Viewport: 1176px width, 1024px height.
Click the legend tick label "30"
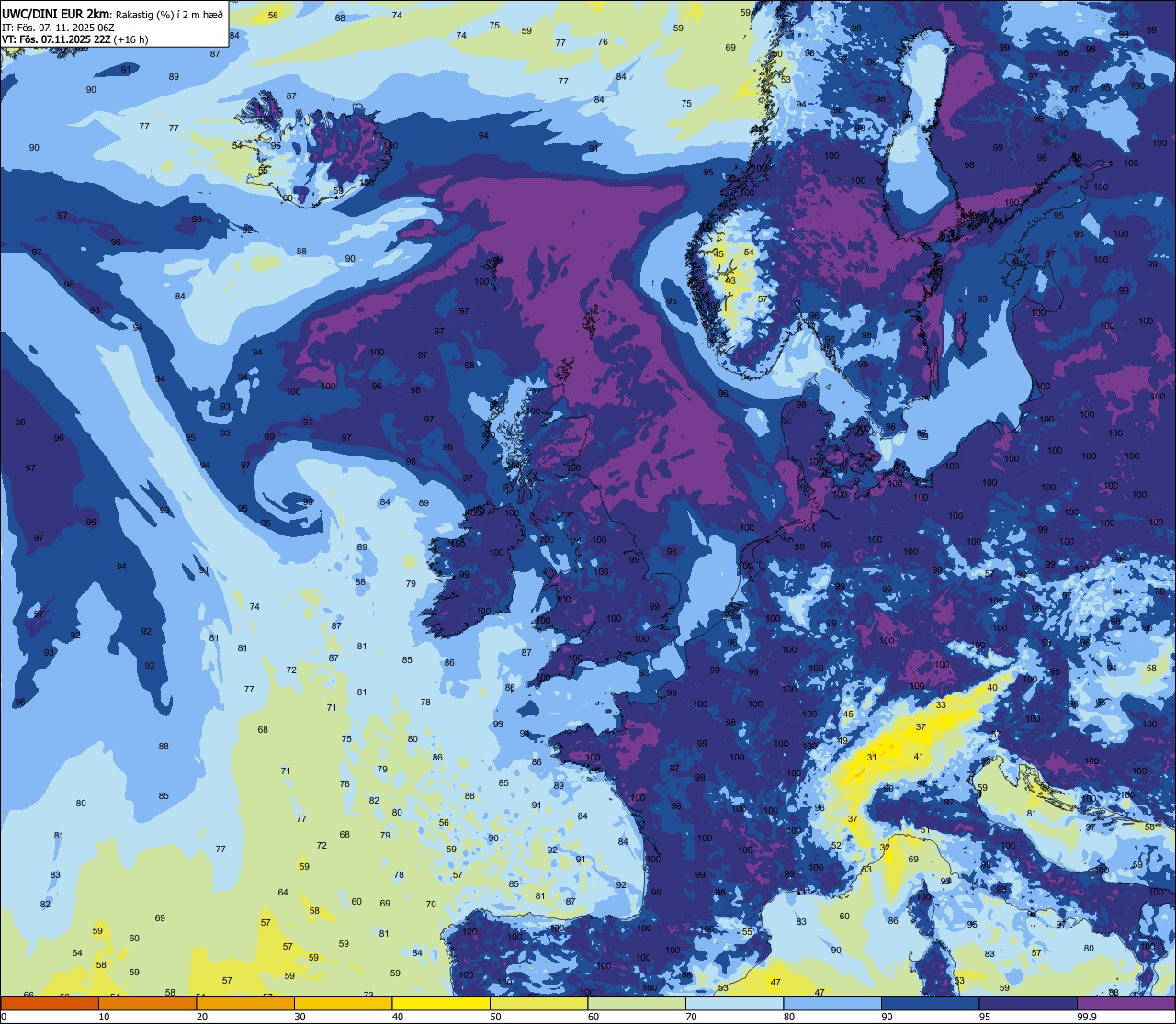click(300, 1017)
